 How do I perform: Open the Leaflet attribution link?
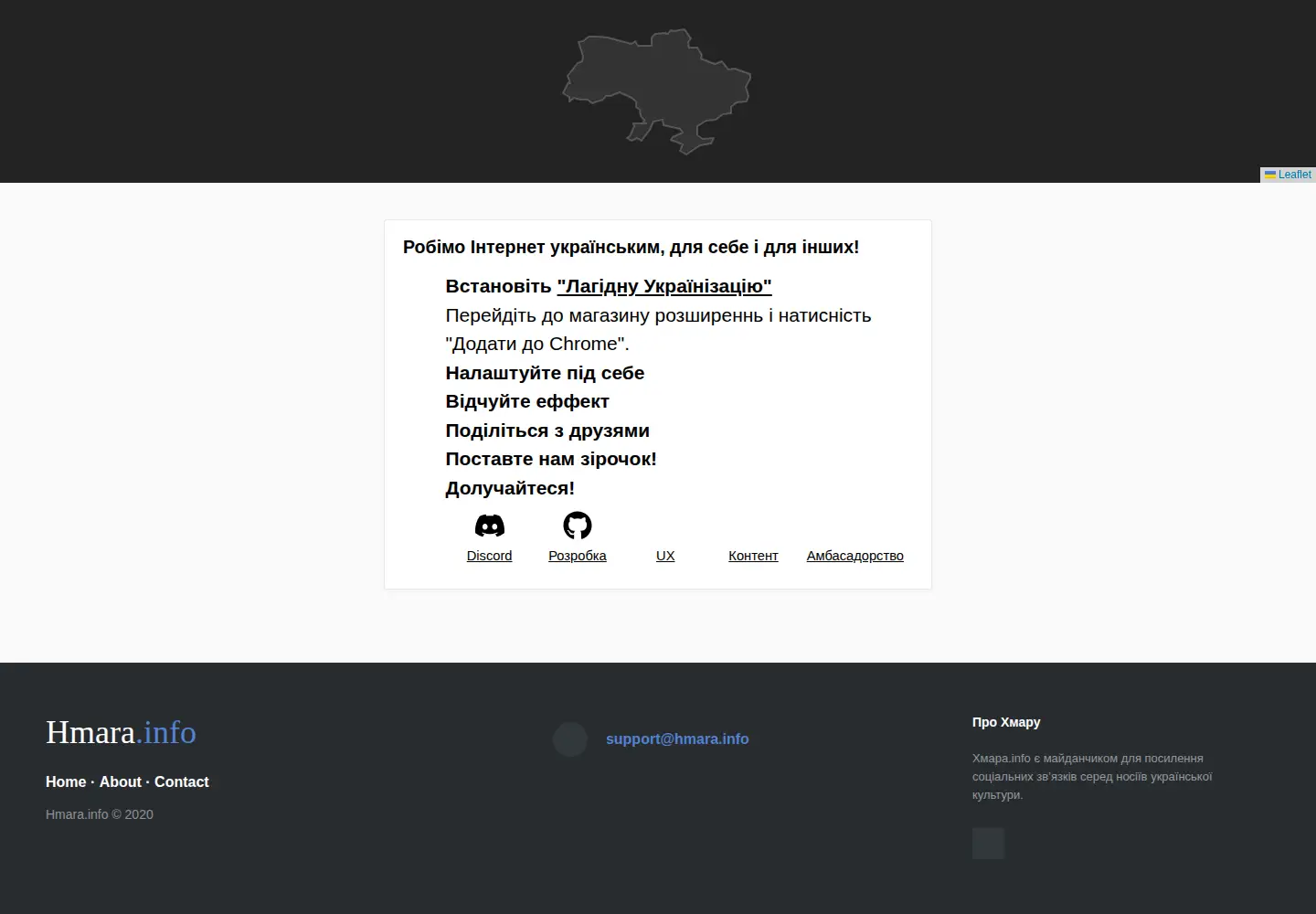coord(1294,175)
